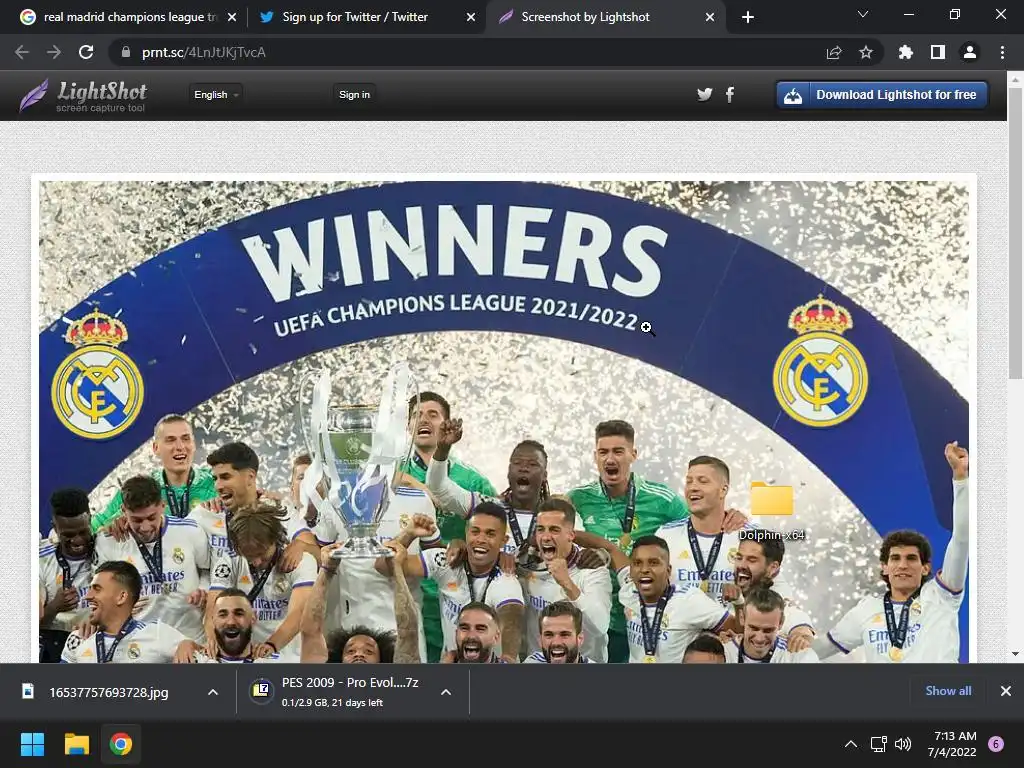Open the network tray icon
1024x768 pixels.
point(878,744)
